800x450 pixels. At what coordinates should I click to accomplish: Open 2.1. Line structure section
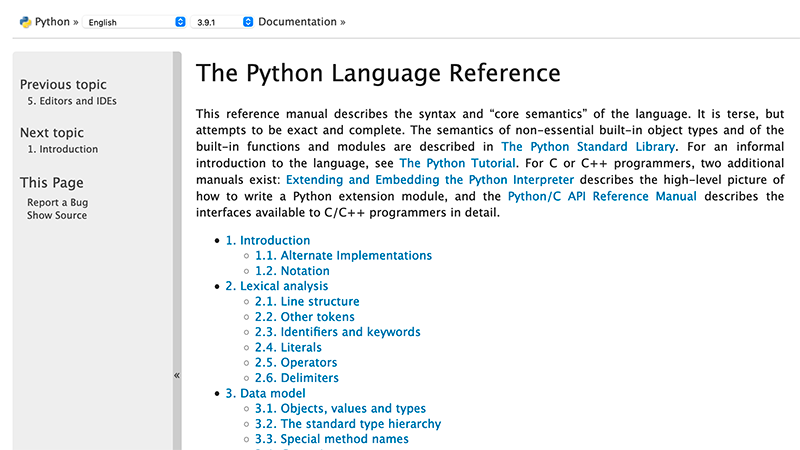[307, 302]
